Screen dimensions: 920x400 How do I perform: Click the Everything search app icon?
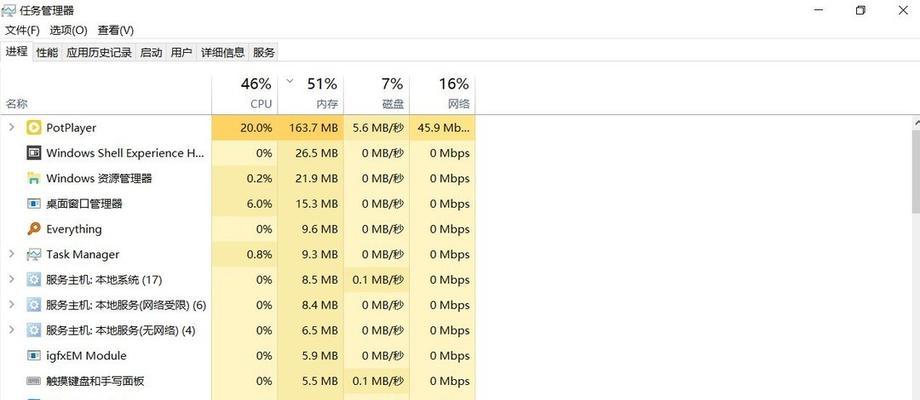pos(33,229)
